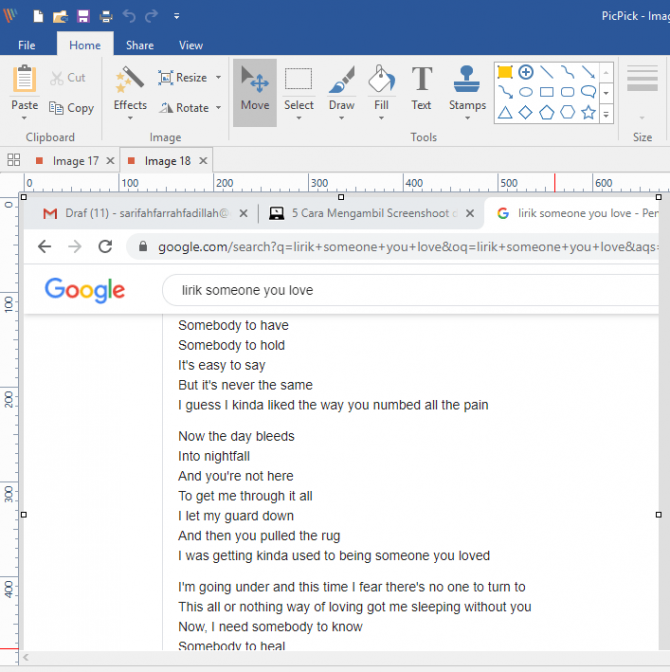This screenshot has height=672, width=670.
Task: Choose the Text tool
Action: [x=421, y=84]
